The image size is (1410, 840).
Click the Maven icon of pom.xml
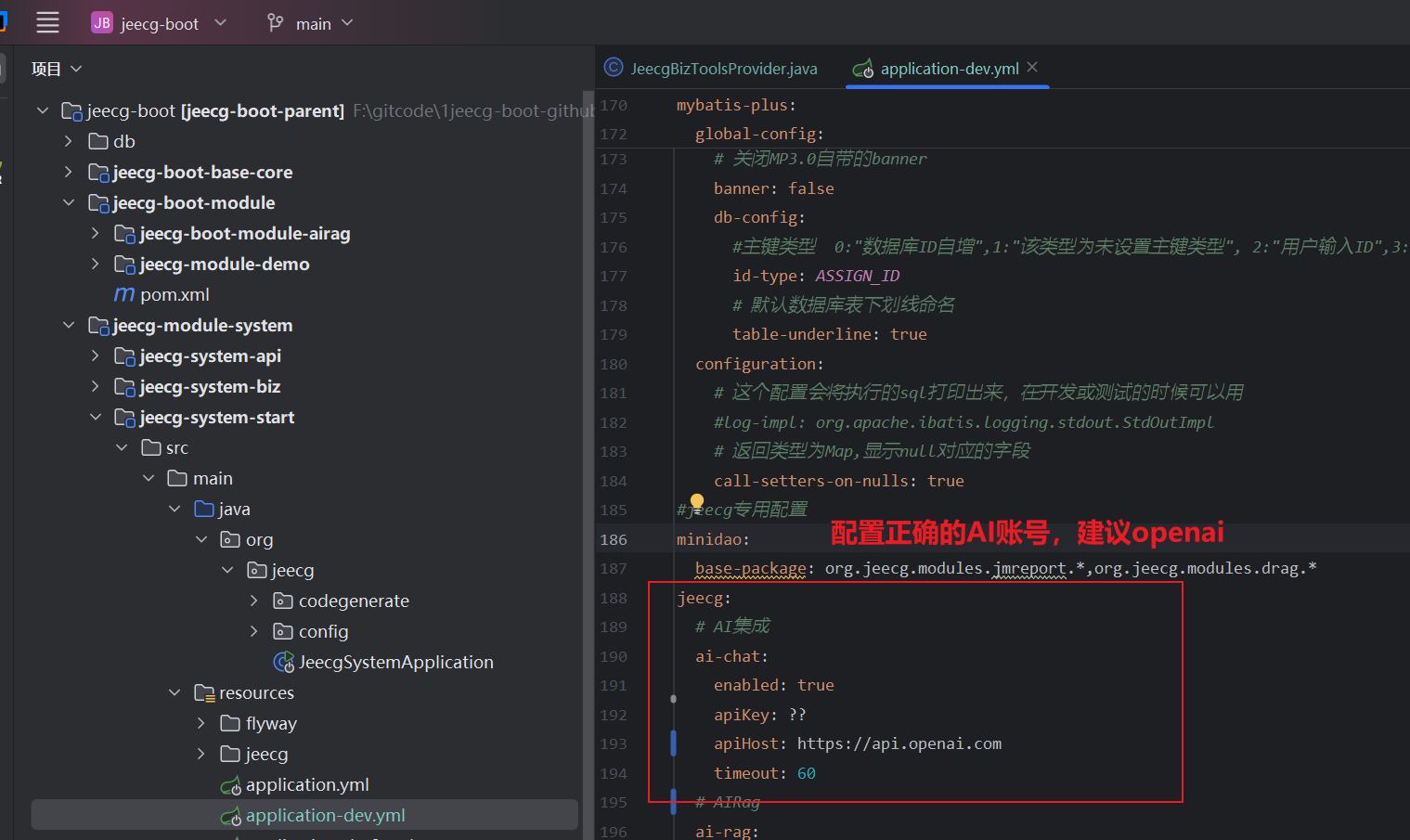coord(124,294)
